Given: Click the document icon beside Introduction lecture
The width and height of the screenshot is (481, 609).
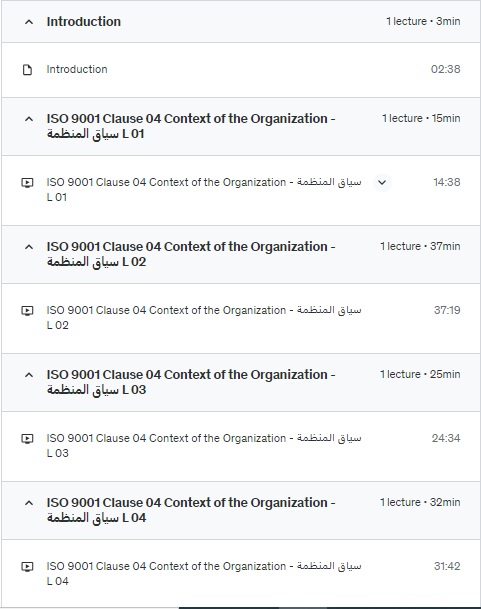Looking at the screenshot, I should tap(27, 70).
